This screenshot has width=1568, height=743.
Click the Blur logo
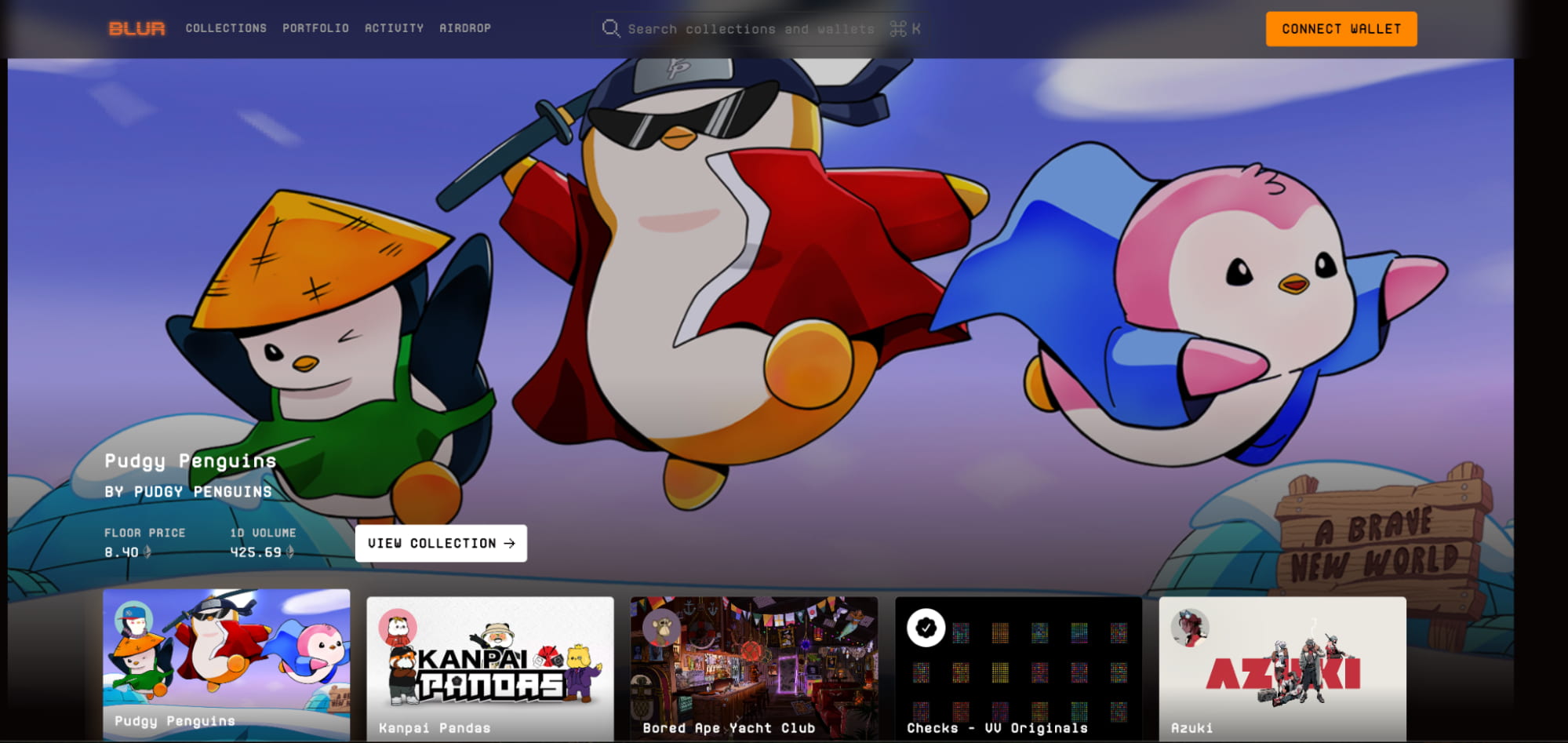[x=136, y=29]
